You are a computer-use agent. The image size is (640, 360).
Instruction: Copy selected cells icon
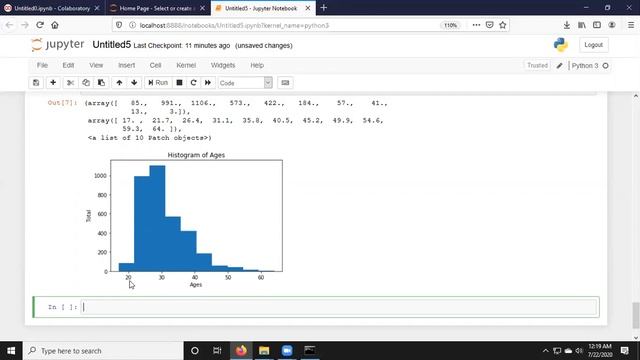click(x=86, y=83)
